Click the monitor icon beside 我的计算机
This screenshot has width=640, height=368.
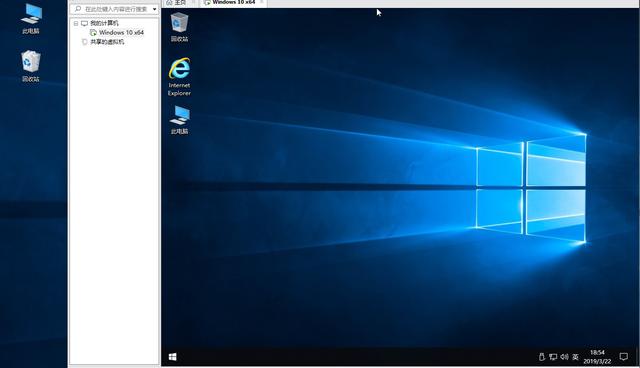tap(84, 24)
